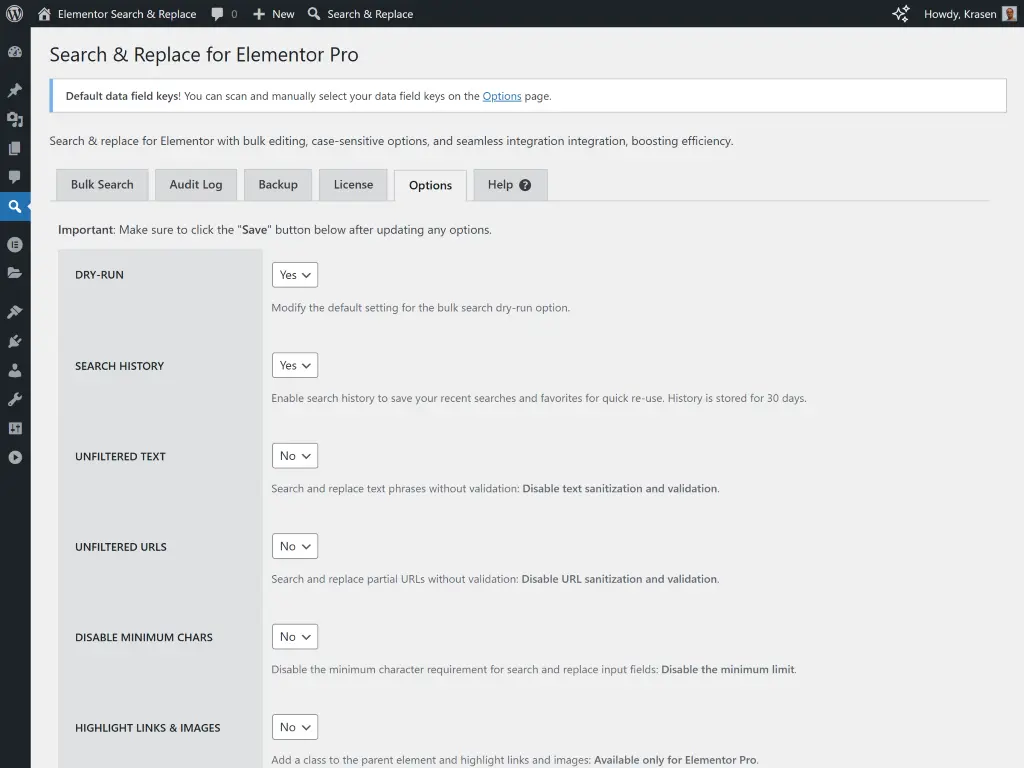Screen dimensions: 1024x768
Task: Disable the SEARCH HISTORY option
Action: coord(294,365)
